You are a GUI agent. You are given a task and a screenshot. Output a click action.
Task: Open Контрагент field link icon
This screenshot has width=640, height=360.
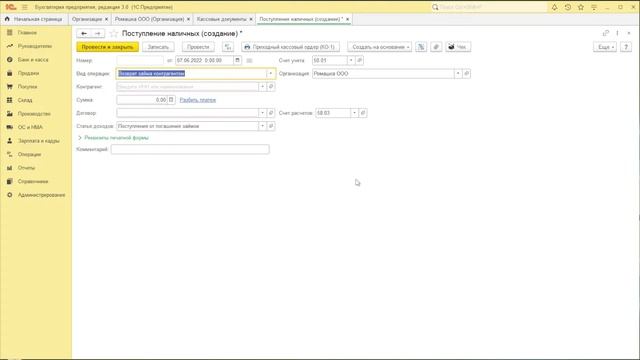271,87
